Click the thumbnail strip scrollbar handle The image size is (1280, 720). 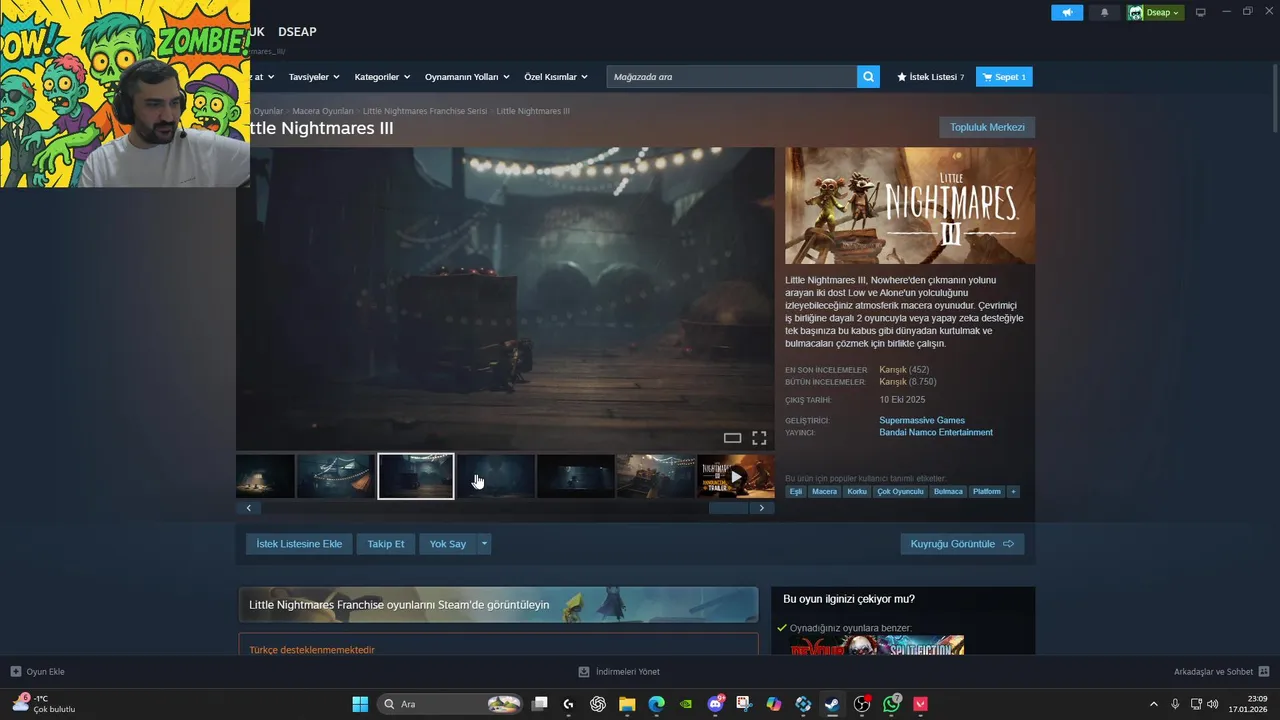pyautogui.click(x=728, y=508)
